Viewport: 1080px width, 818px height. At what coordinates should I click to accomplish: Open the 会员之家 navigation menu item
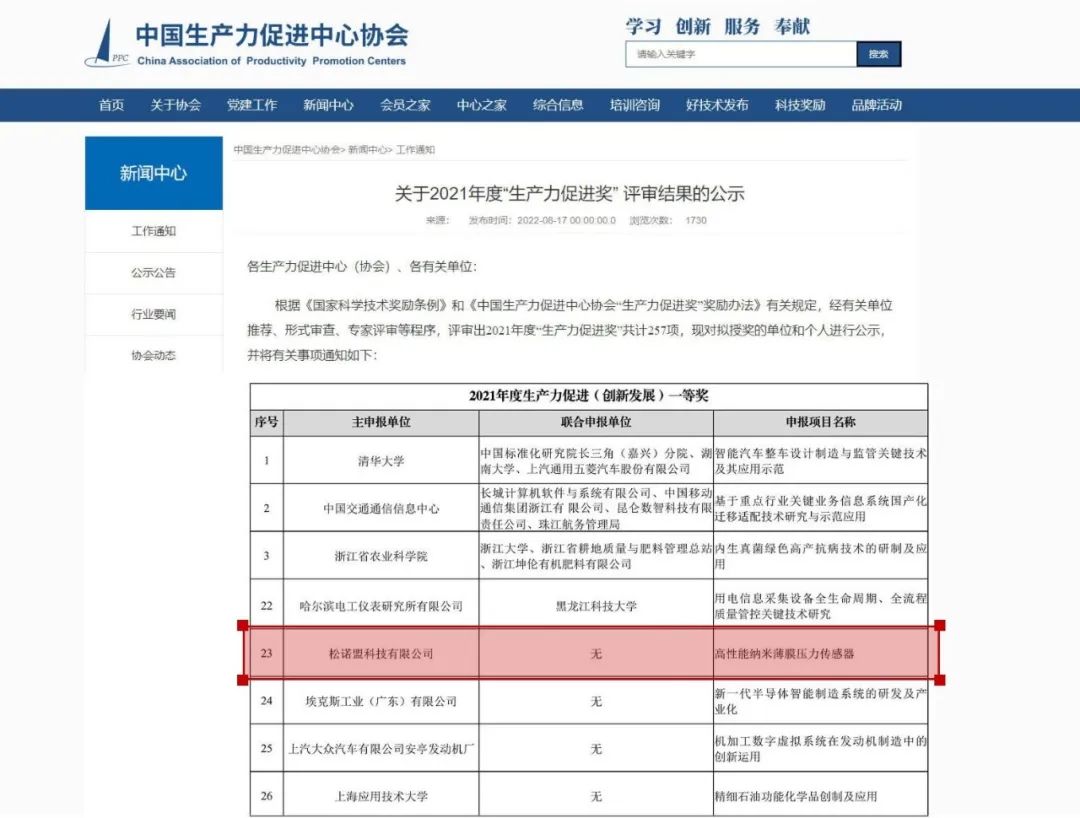tap(405, 105)
